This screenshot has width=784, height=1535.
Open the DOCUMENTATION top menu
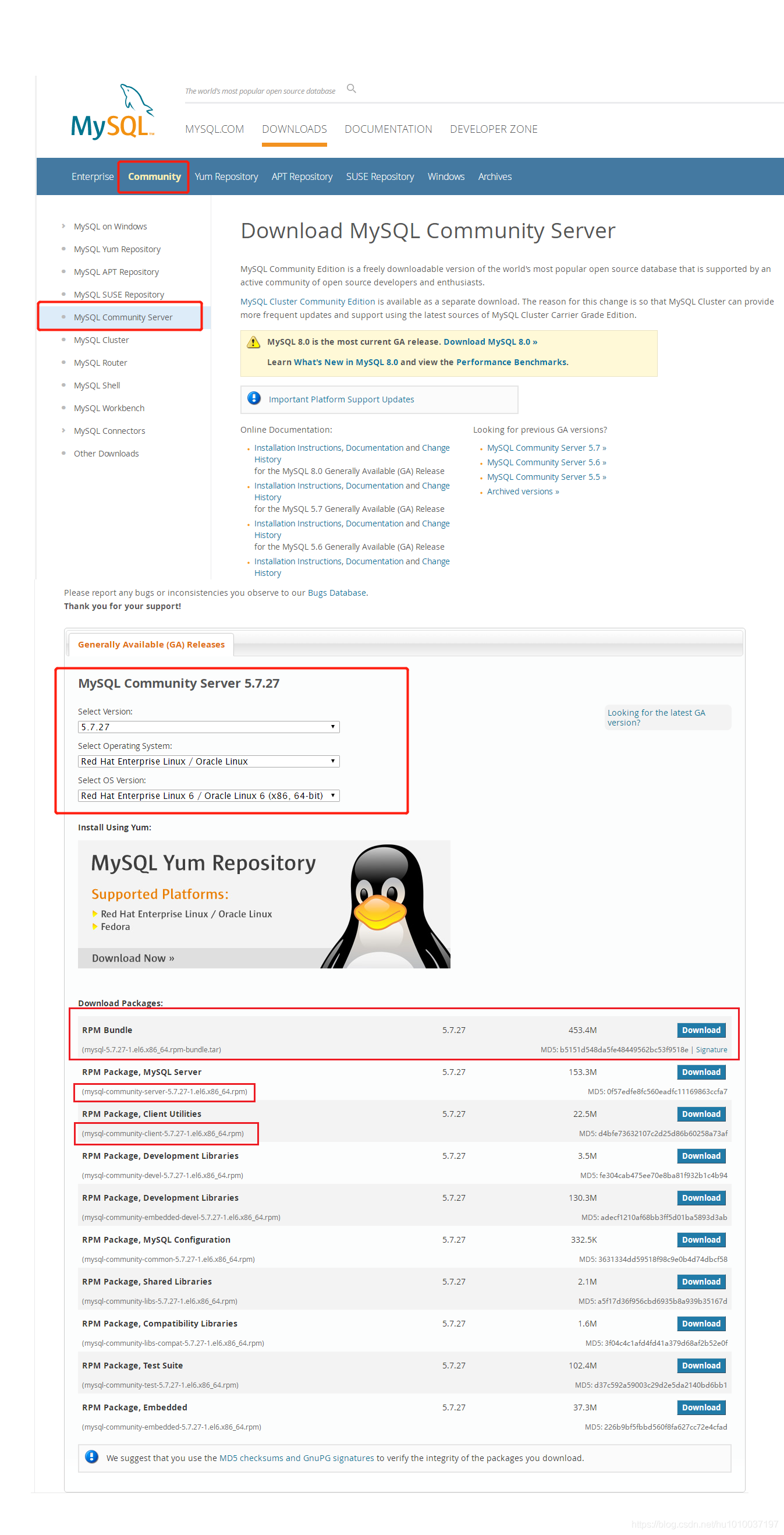point(388,129)
